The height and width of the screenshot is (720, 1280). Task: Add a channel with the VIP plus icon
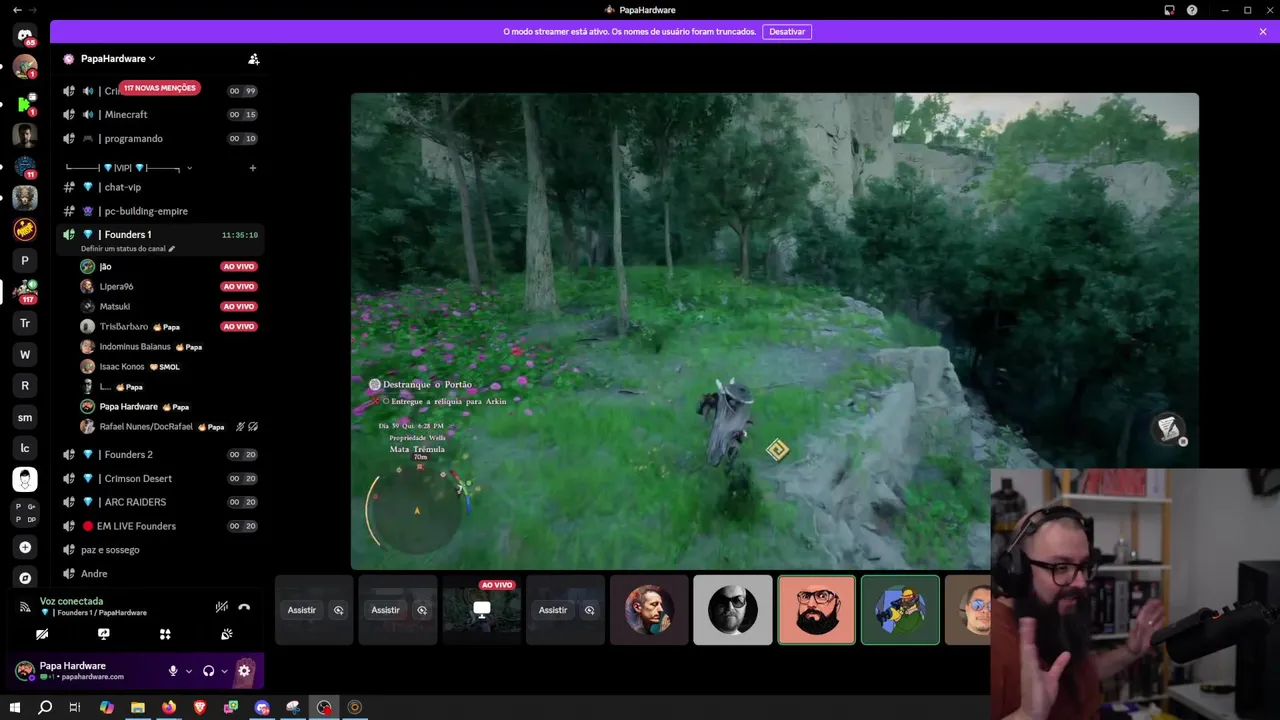pos(252,168)
